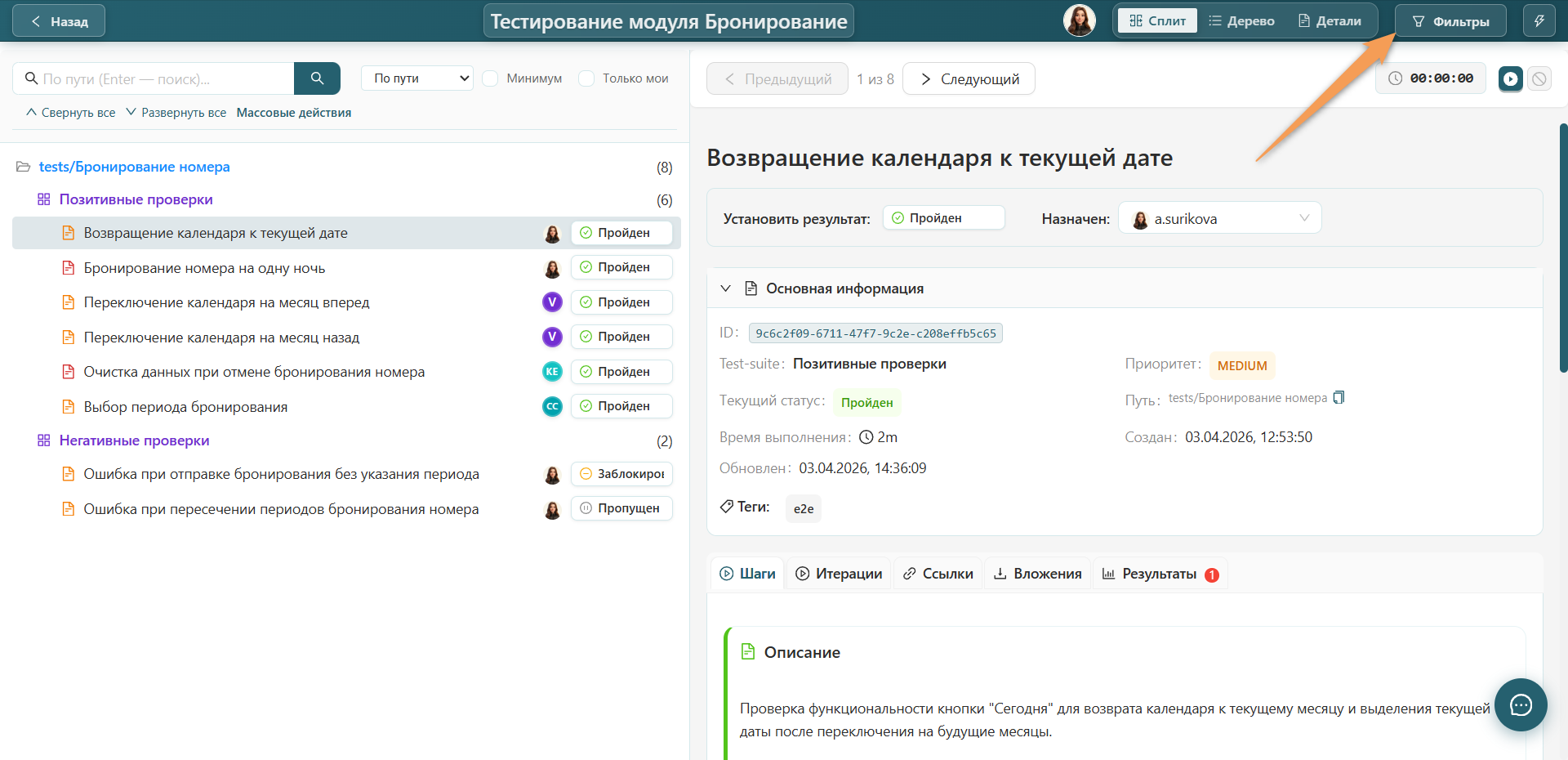Switch to Сплит view
This screenshot has height=760, width=1568.
pos(1158,20)
